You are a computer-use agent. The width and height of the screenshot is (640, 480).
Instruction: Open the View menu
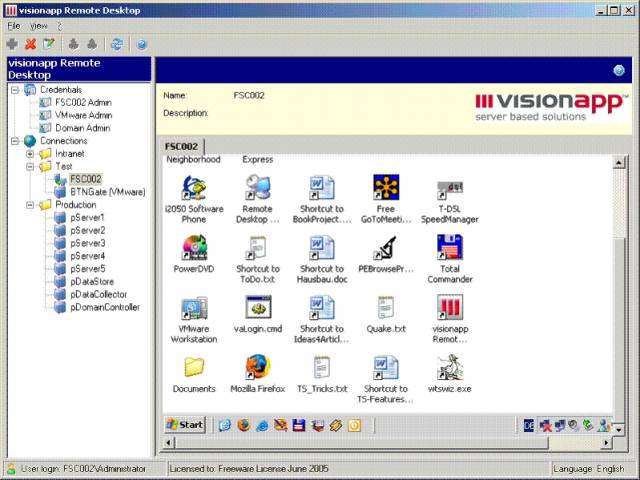coord(39,26)
